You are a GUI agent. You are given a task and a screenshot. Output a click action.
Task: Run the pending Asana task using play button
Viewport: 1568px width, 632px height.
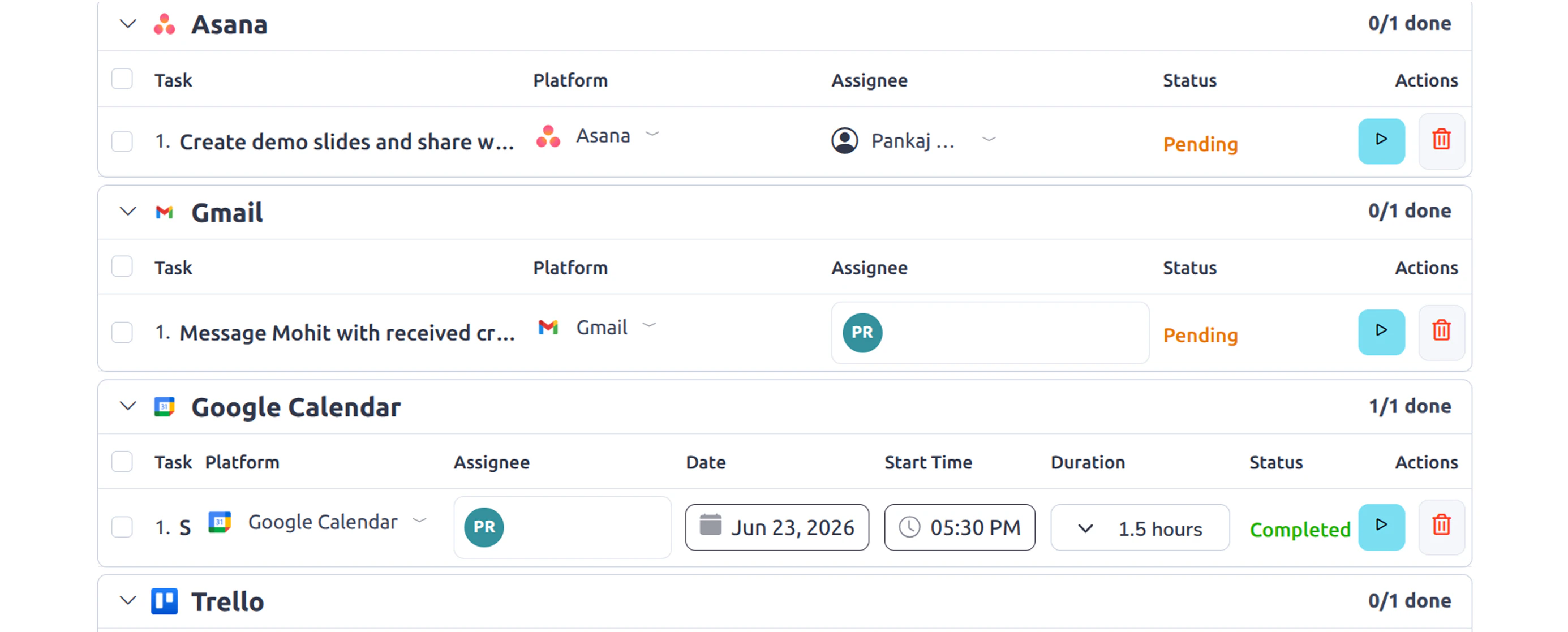click(1381, 141)
